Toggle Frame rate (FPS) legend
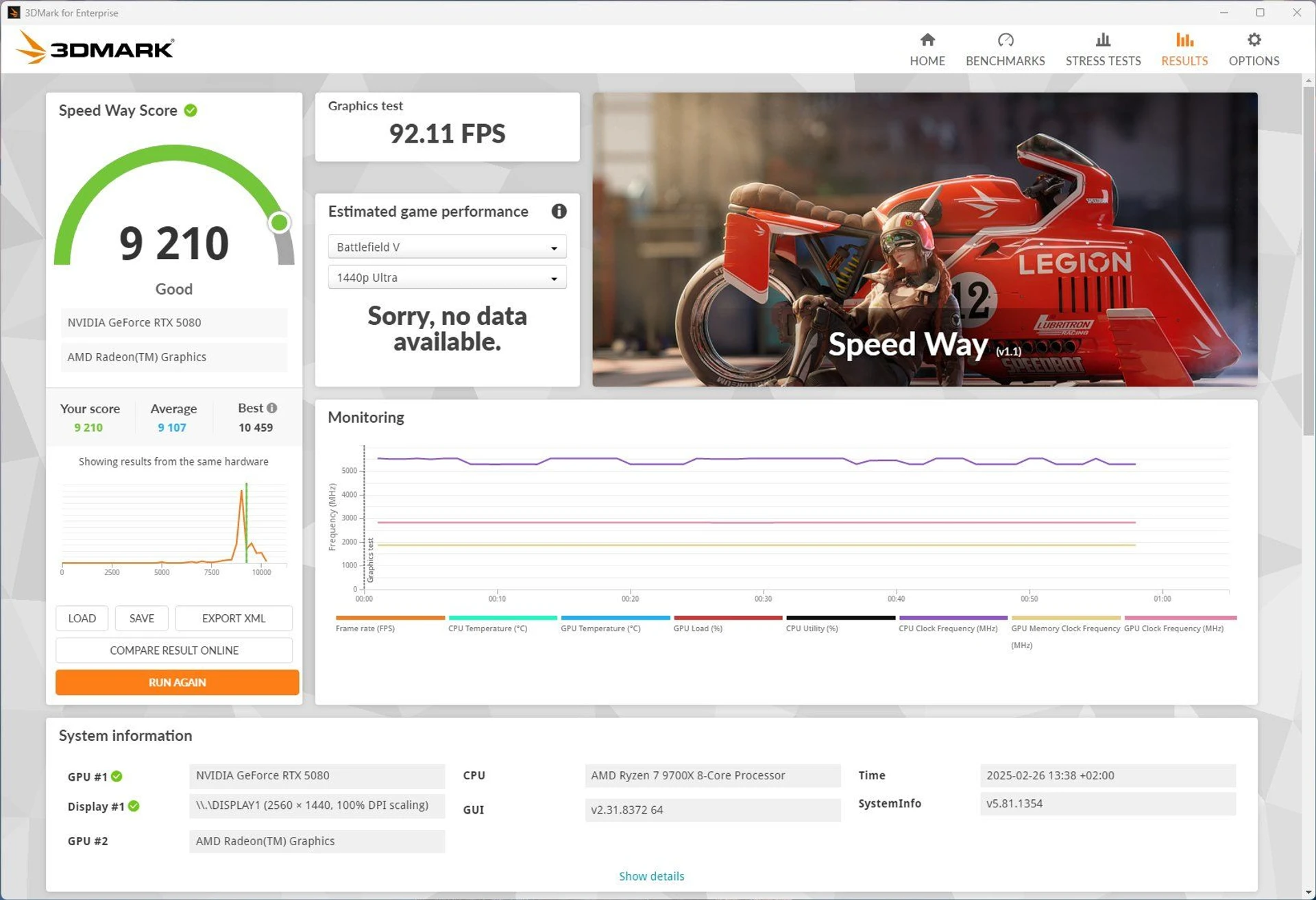Viewport: 1316px width, 900px height. [389, 623]
